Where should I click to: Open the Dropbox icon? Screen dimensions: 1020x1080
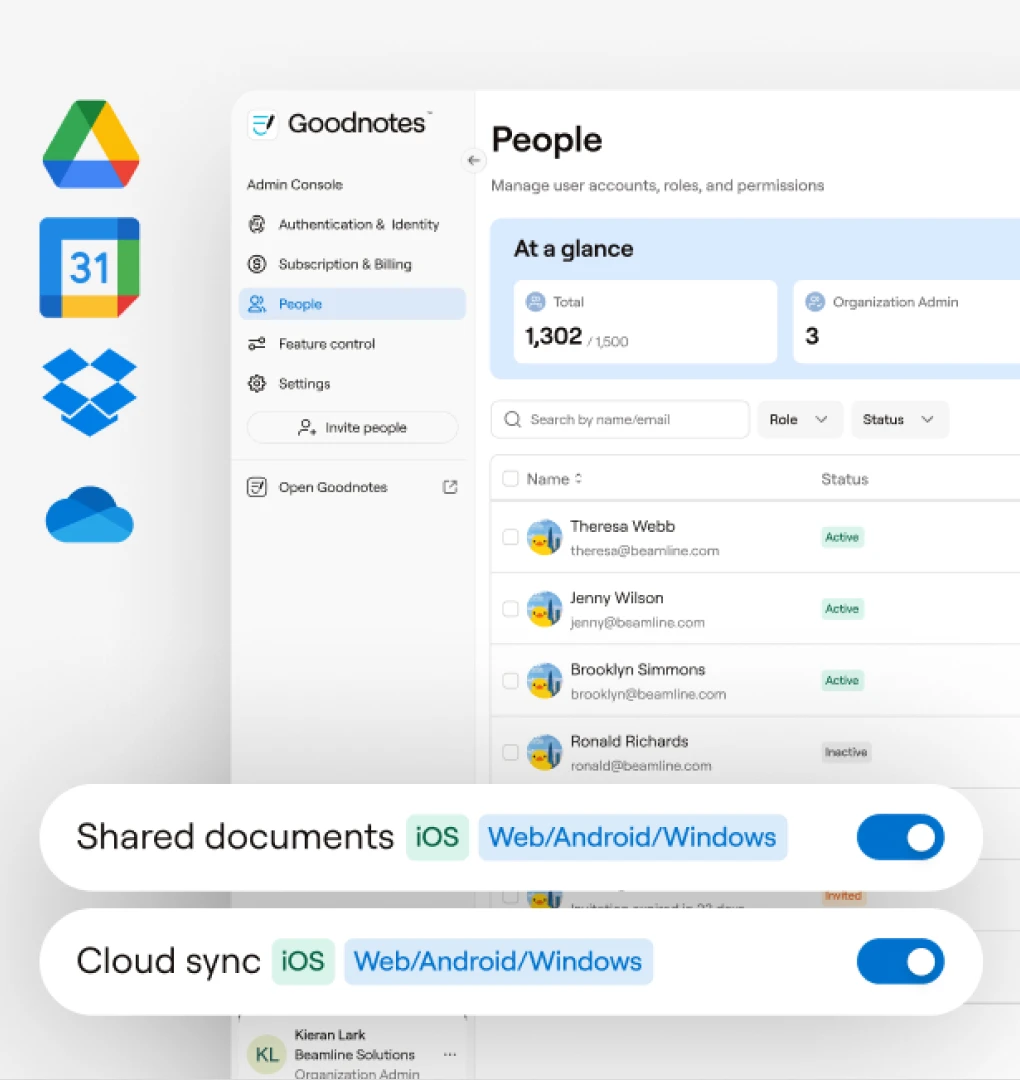click(x=90, y=392)
